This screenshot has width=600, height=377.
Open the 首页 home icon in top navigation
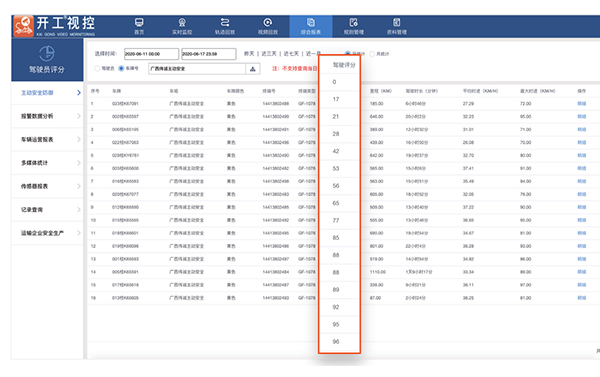click(x=139, y=22)
